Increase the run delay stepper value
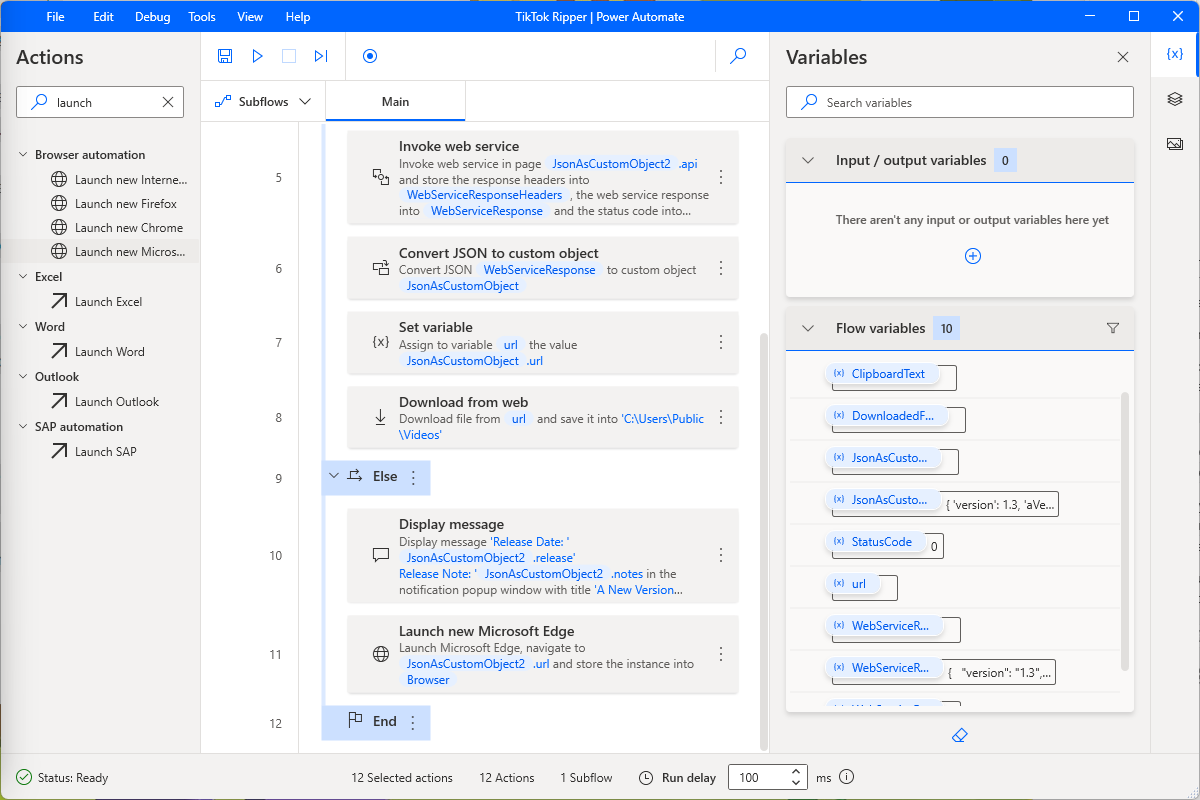The image size is (1200, 800). (x=796, y=771)
